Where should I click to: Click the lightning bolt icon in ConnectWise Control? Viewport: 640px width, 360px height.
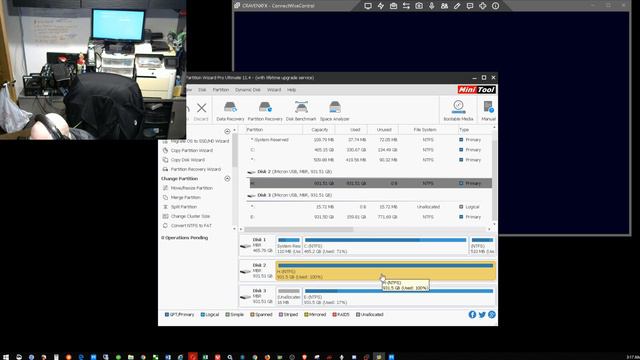coord(380,6)
